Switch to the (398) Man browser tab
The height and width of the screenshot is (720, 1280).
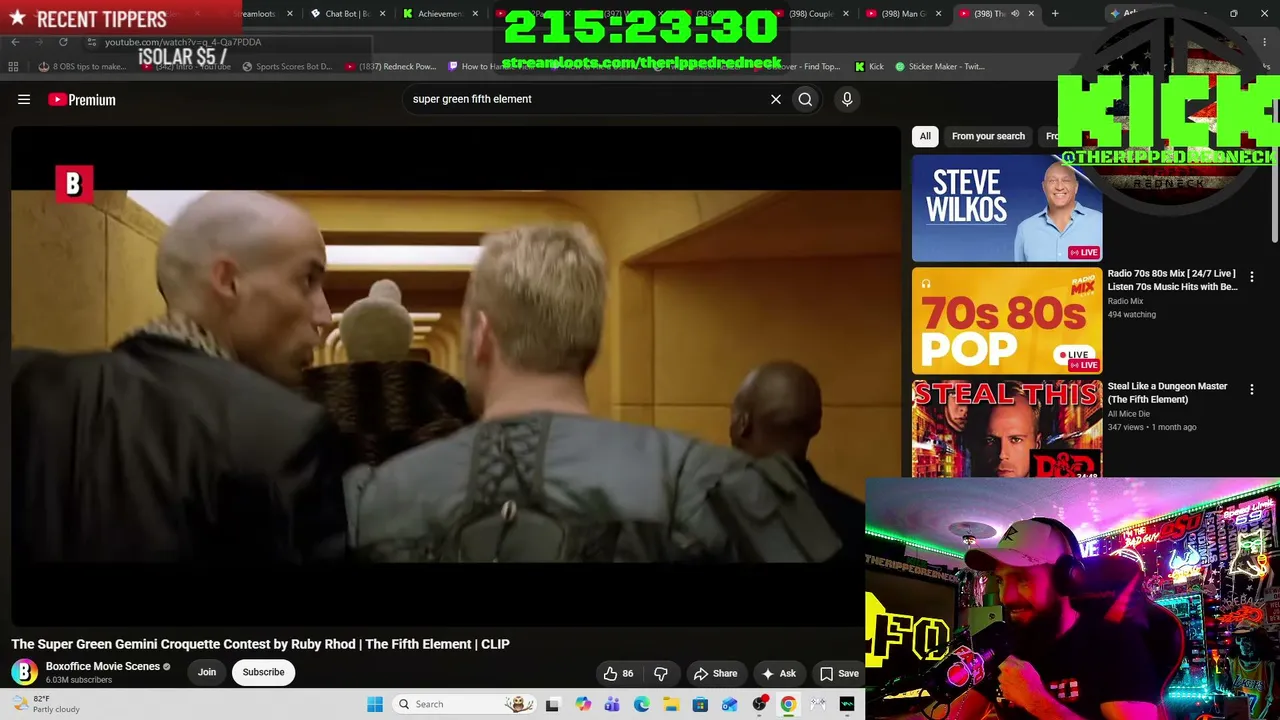[903, 14]
